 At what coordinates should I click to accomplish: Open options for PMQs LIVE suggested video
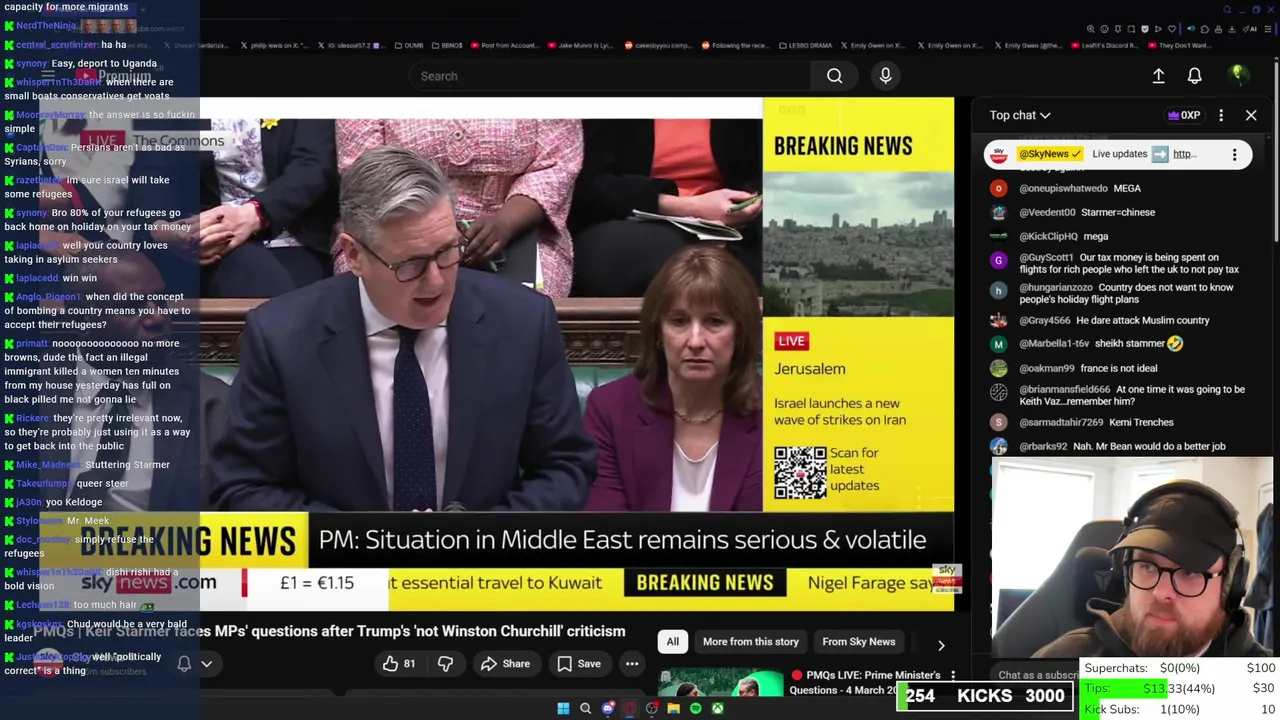[x=953, y=677]
